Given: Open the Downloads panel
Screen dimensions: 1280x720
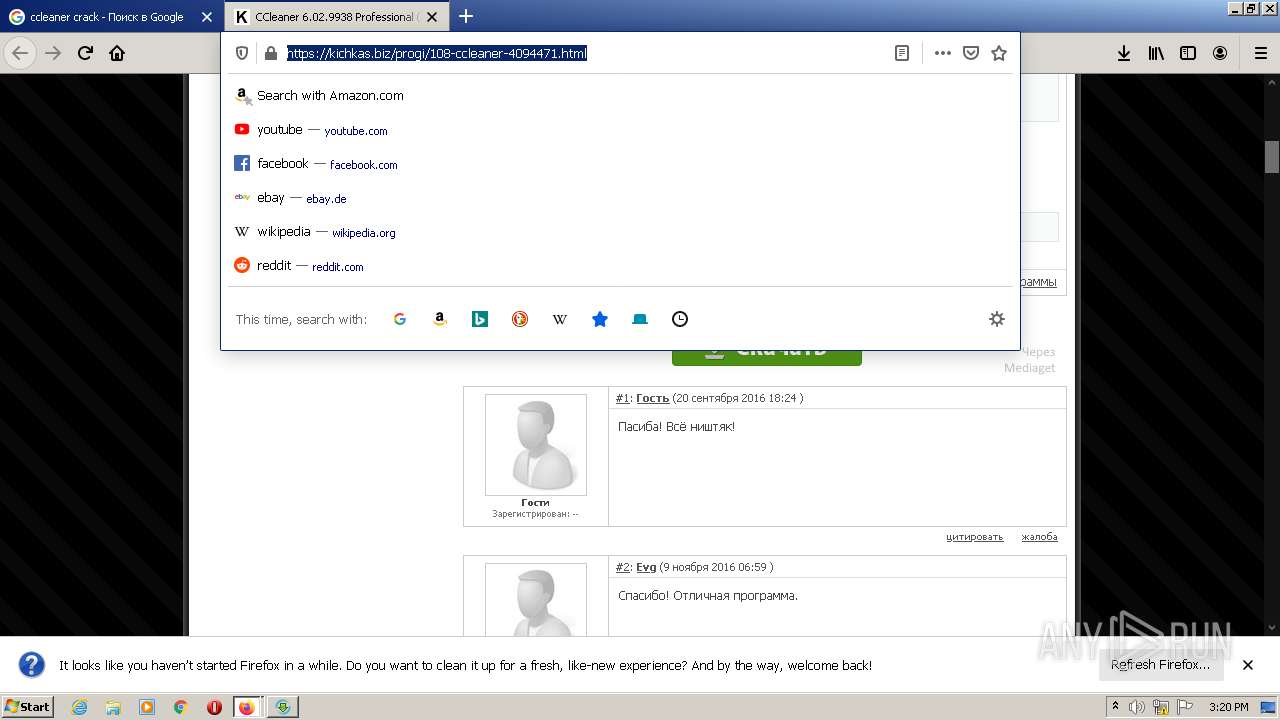Looking at the screenshot, I should pos(1124,53).
